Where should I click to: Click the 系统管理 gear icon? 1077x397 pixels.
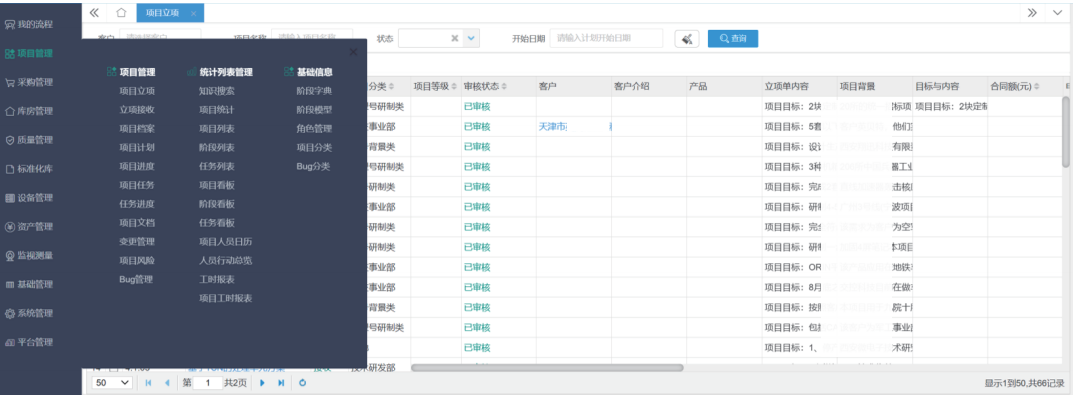pyautogui.click(x=10, y=313)
